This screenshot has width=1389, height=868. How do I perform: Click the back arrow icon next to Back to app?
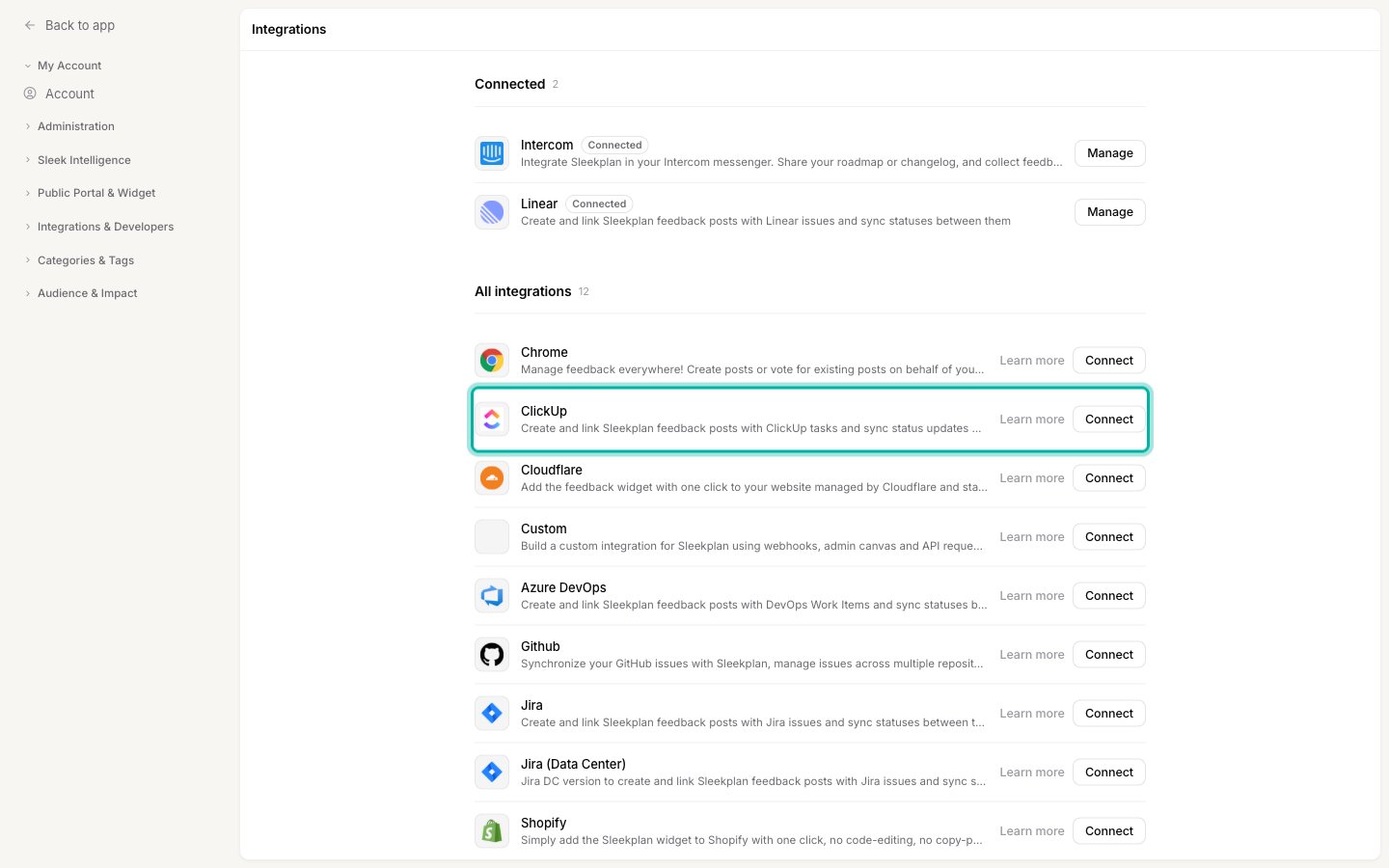[30, 25]
